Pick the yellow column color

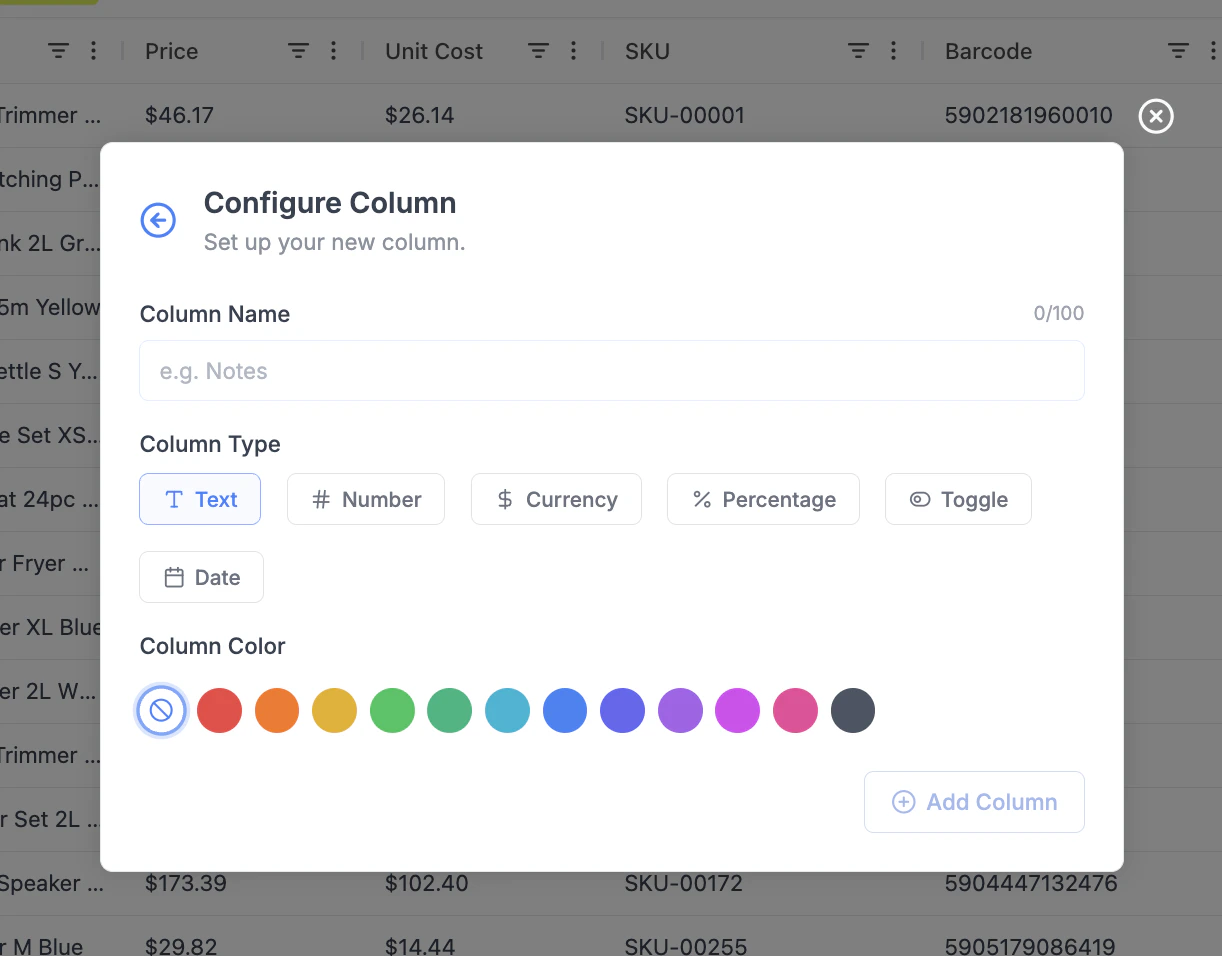335,711
